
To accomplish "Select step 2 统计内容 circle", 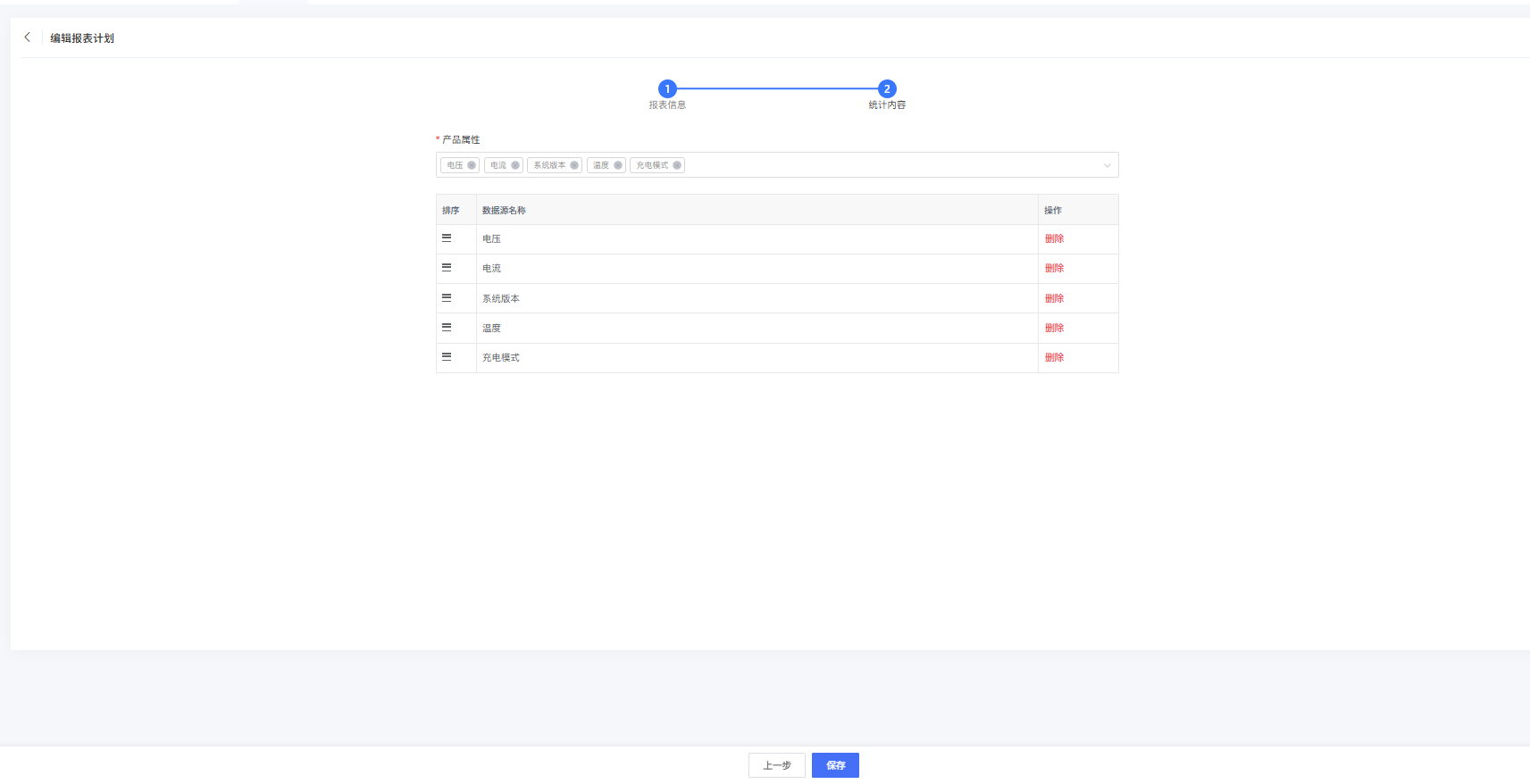I will coord(886,89).
